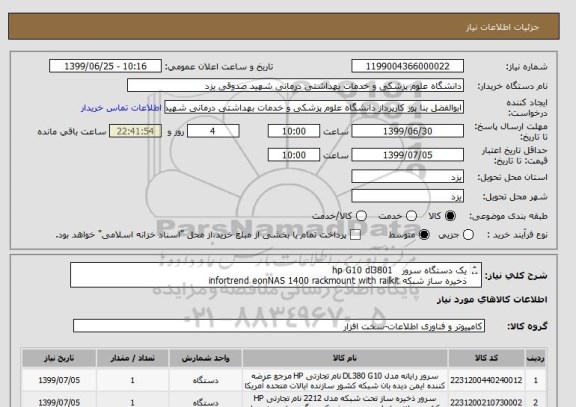Select product code 2231200440240012

tap(486, 381)
